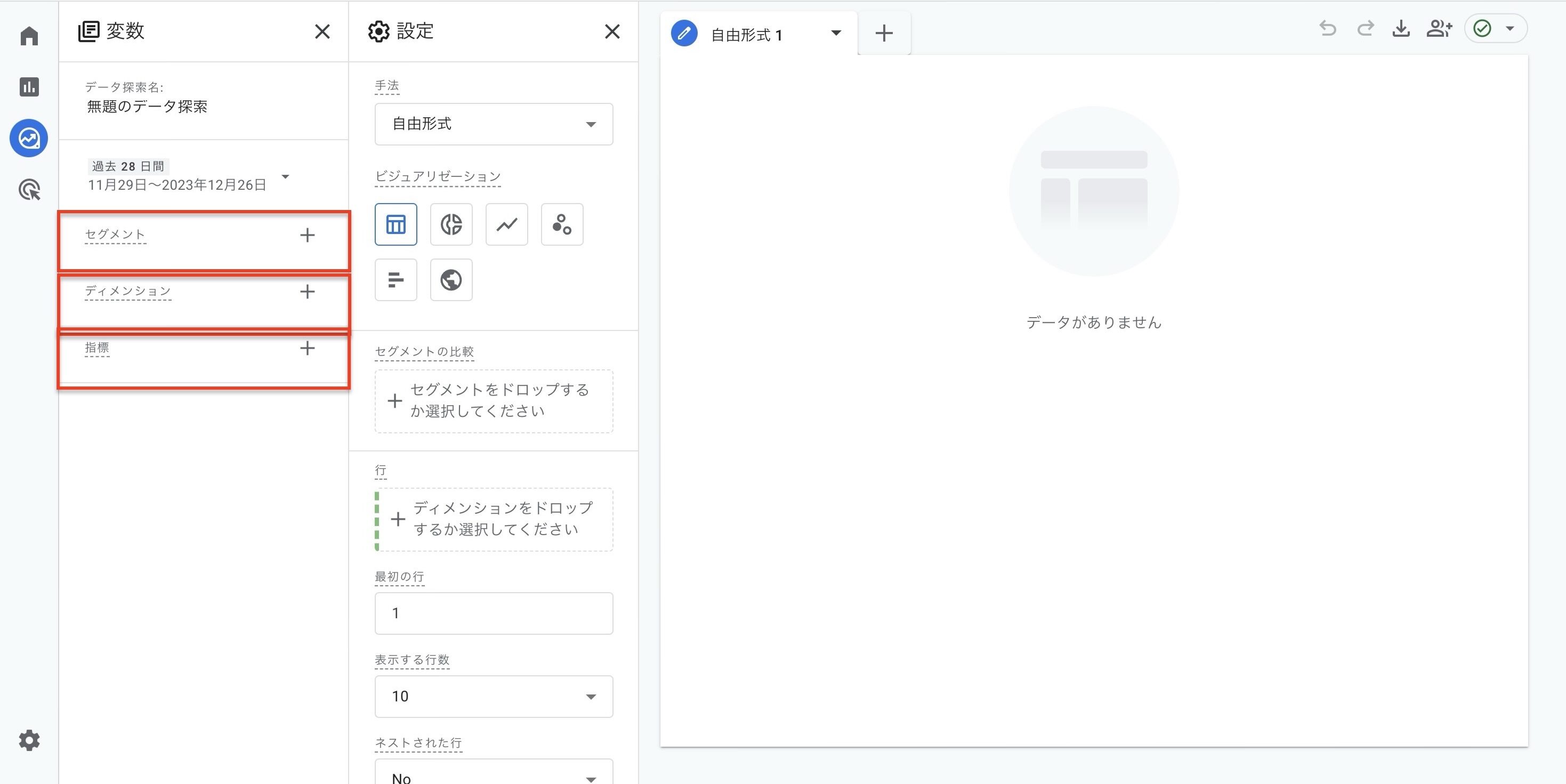Select the scatter plot visualization
This screenshot has height=784, width=1566.
point(562,224)
